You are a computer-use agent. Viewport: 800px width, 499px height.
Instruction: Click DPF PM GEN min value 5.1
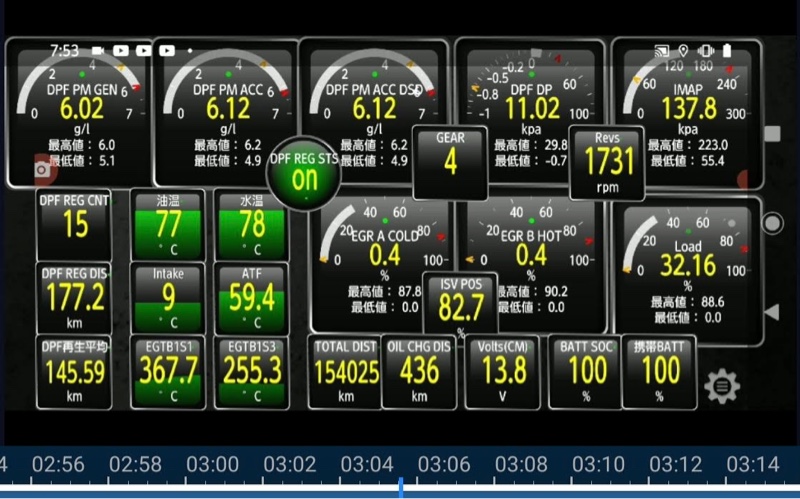[107, 161]
